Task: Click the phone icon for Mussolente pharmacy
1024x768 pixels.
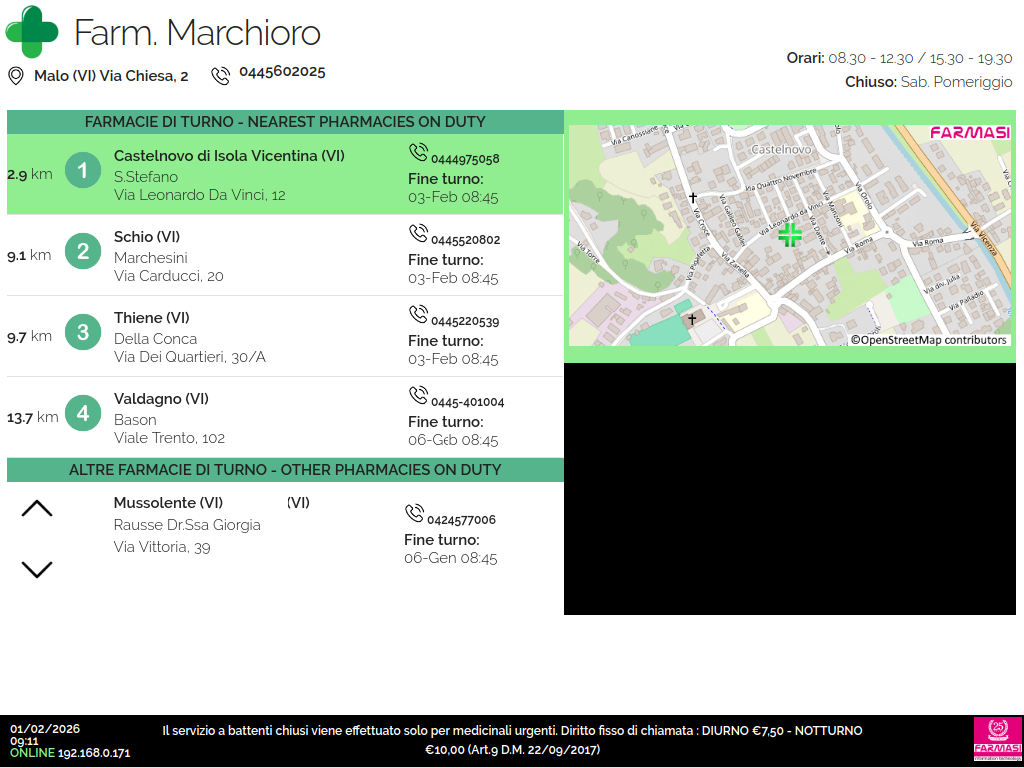Action: click(414, 513)
